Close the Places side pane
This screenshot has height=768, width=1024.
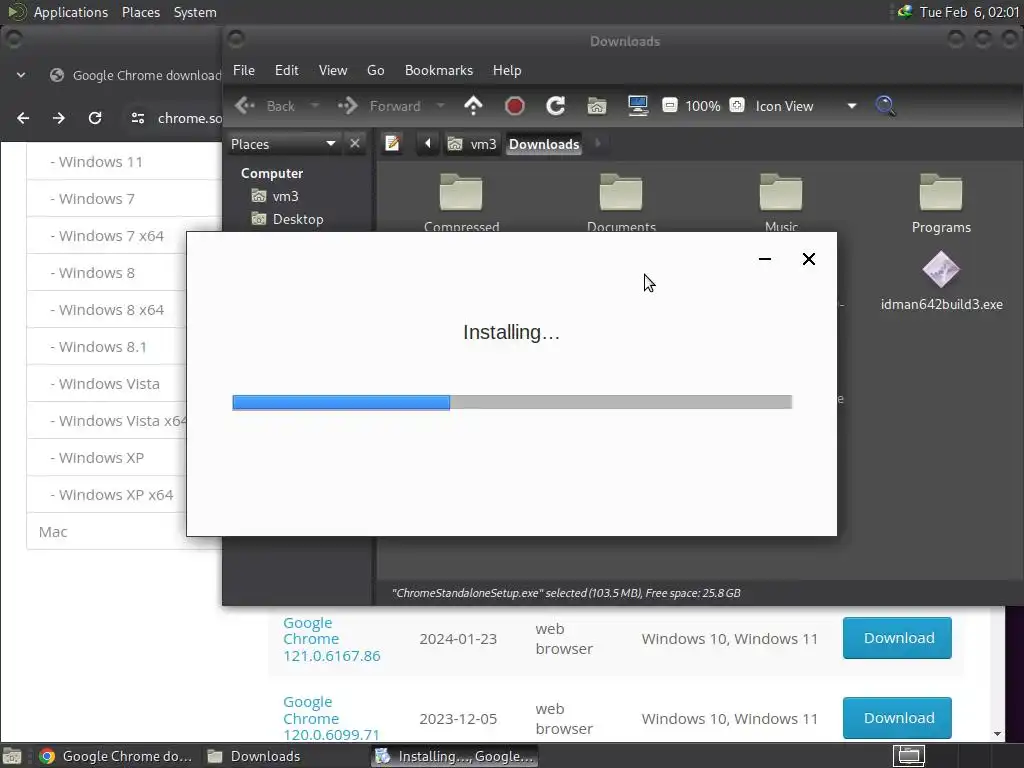point(355,144)
